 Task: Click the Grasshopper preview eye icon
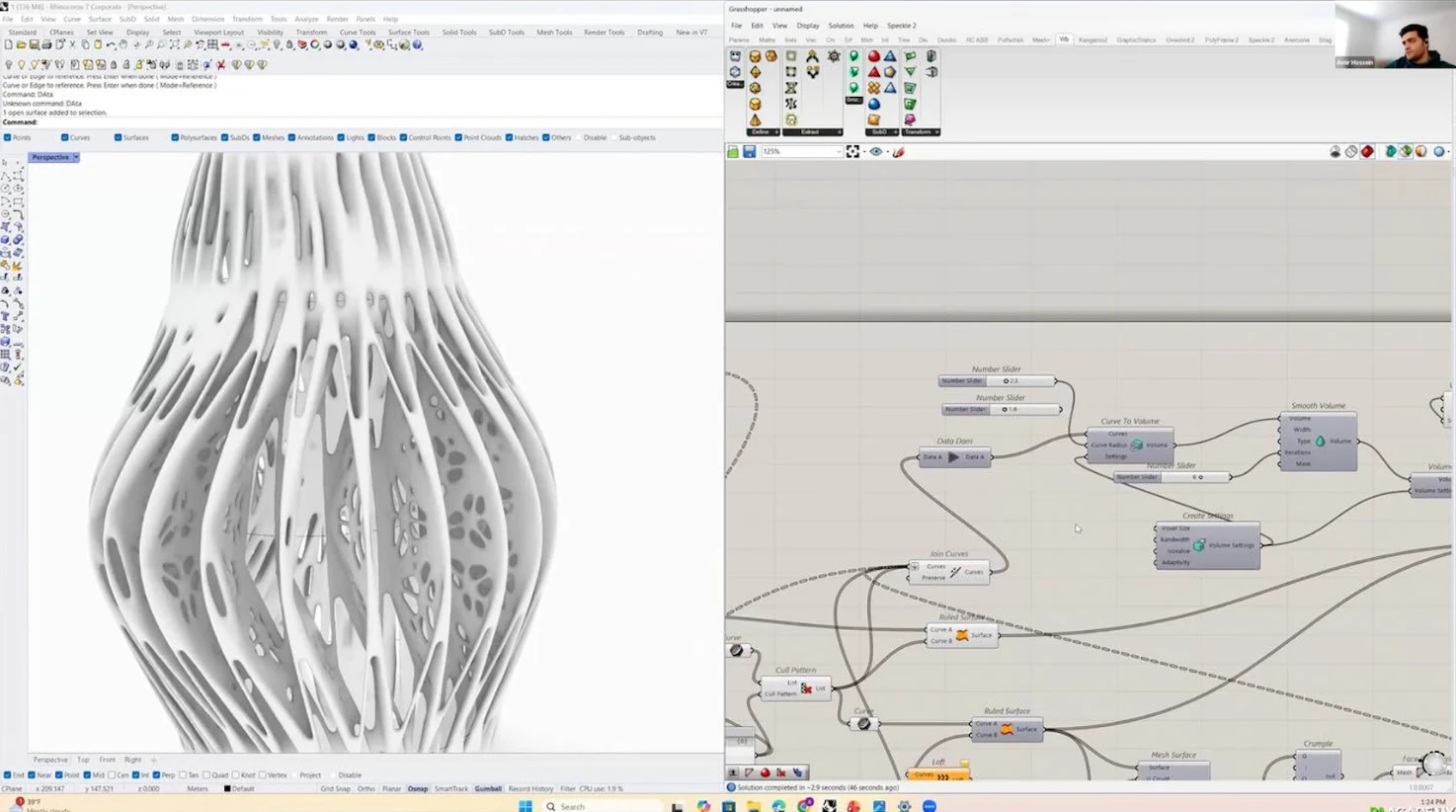(x=875, y=152)
